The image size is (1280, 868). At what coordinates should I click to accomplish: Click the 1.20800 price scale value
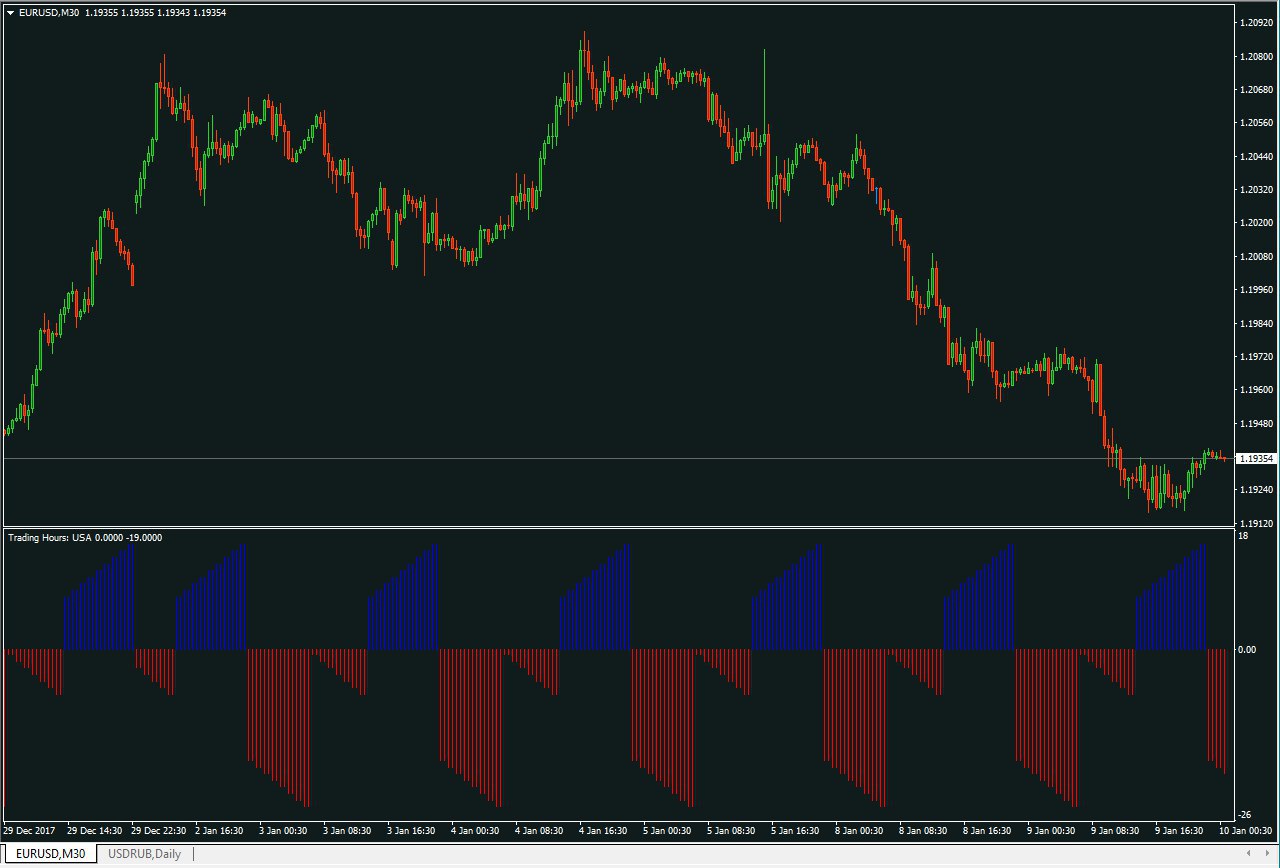[x=1257, y=56]
